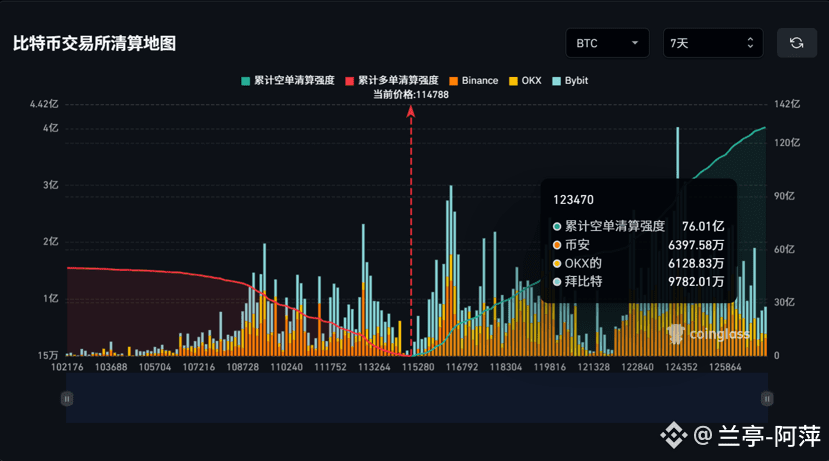Click the tallest Bybit bar near 124352
This screenshot has height=461, width=829.
point(678,153)
